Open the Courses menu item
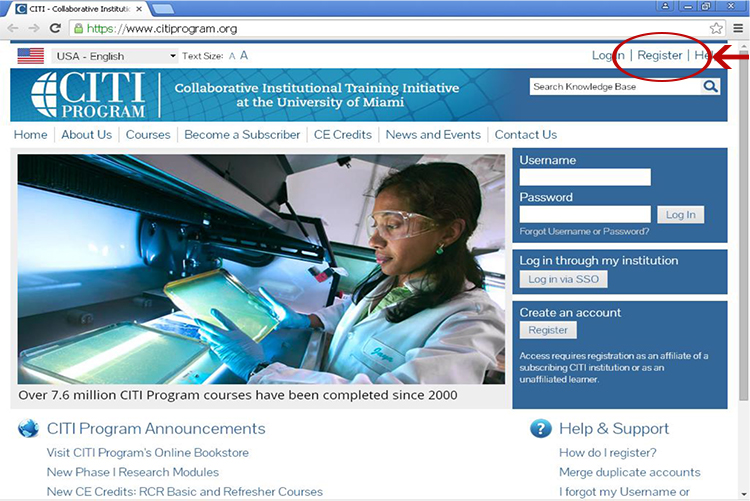This screenshot has height=501, width=750. click(x=148, y=134)
